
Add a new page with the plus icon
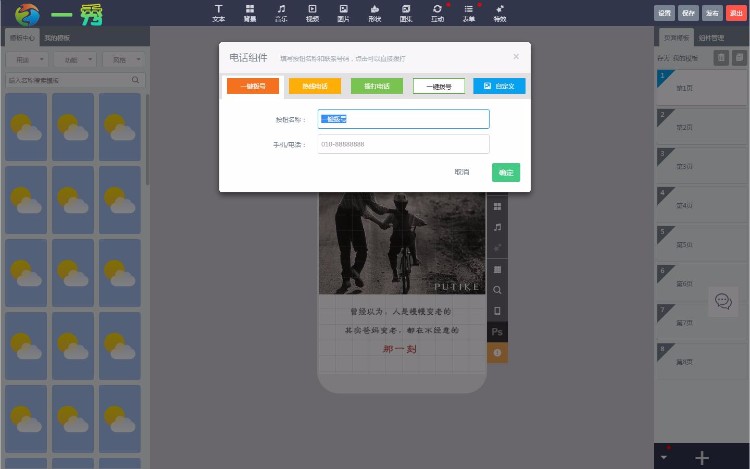702,458
